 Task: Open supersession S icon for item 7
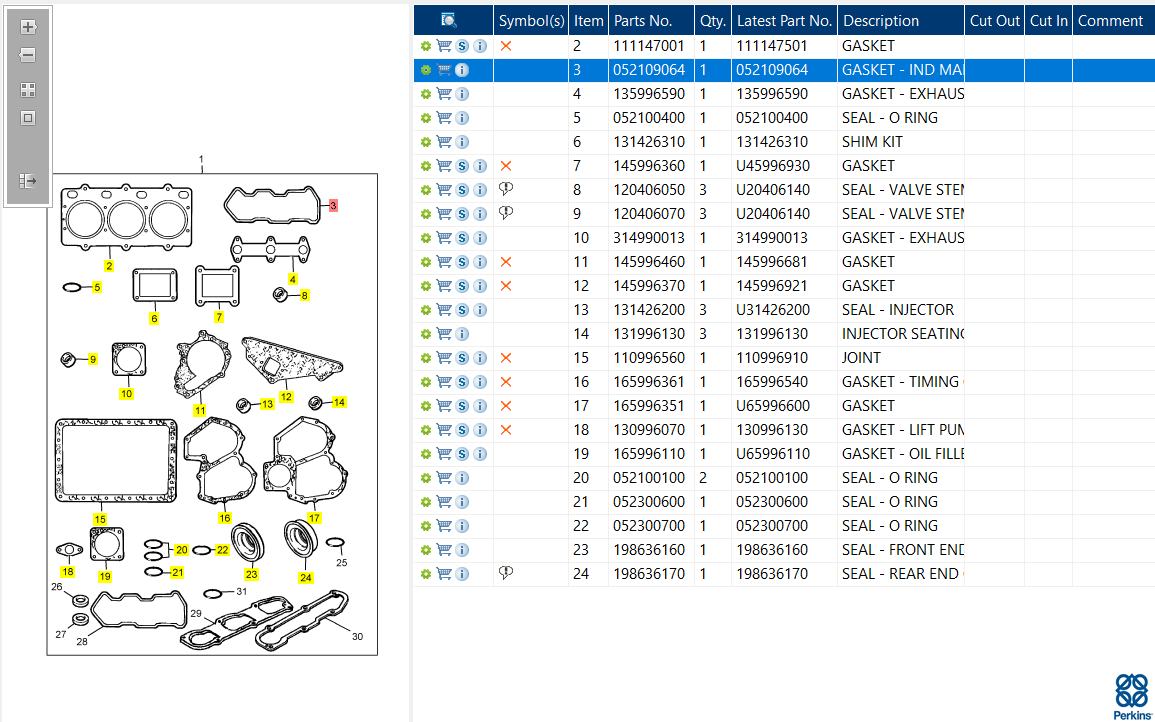[x=462, y=166]
